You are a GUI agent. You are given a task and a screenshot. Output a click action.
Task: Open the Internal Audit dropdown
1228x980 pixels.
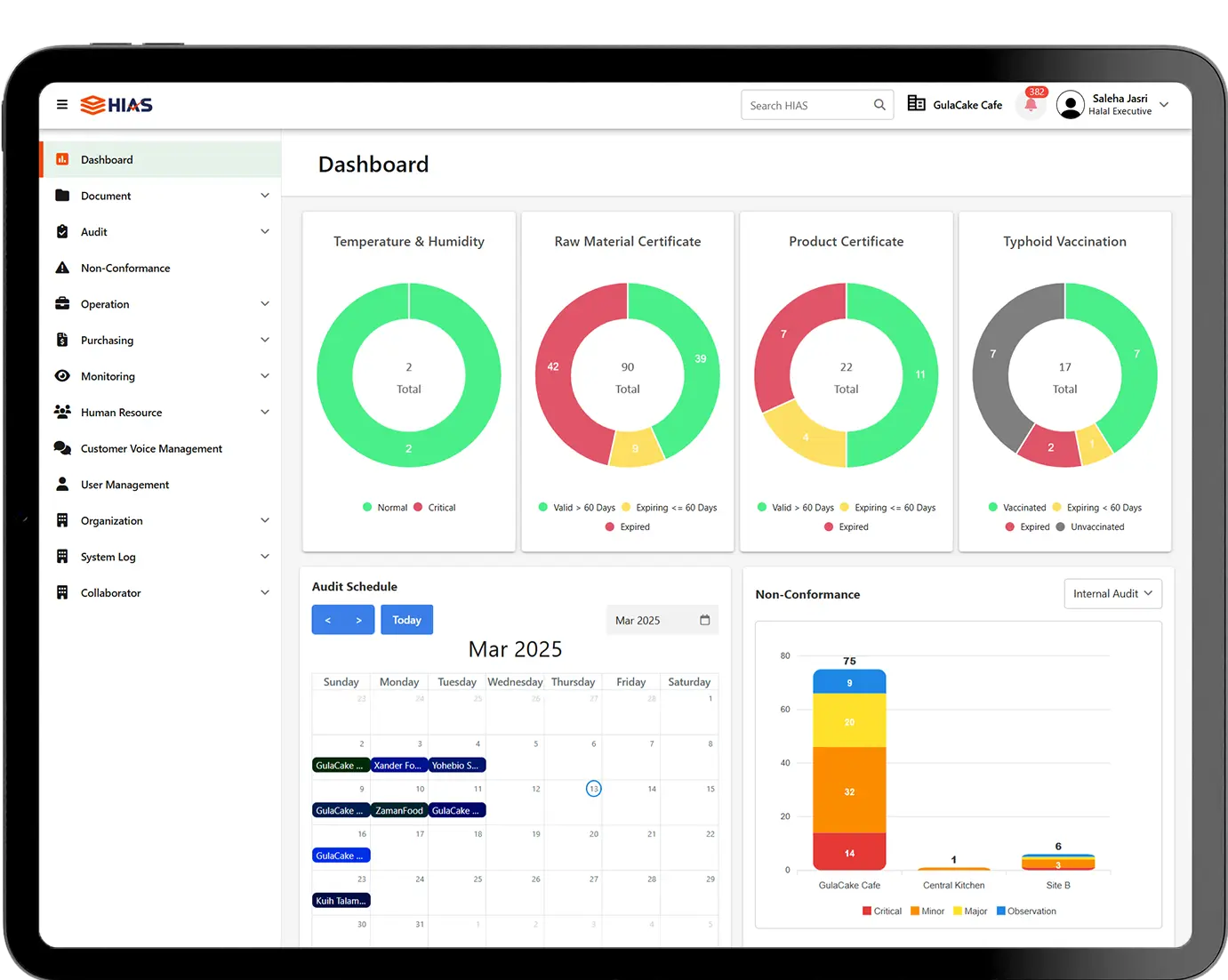pyautogui.click(x=1112, y=594)
